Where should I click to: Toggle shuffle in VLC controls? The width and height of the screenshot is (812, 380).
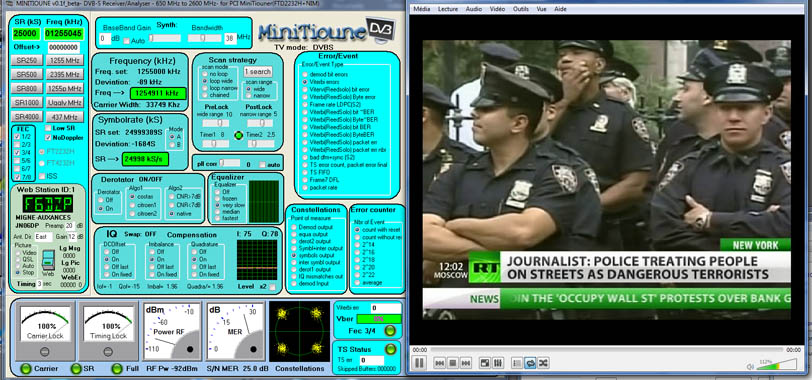tap(543, 363)
